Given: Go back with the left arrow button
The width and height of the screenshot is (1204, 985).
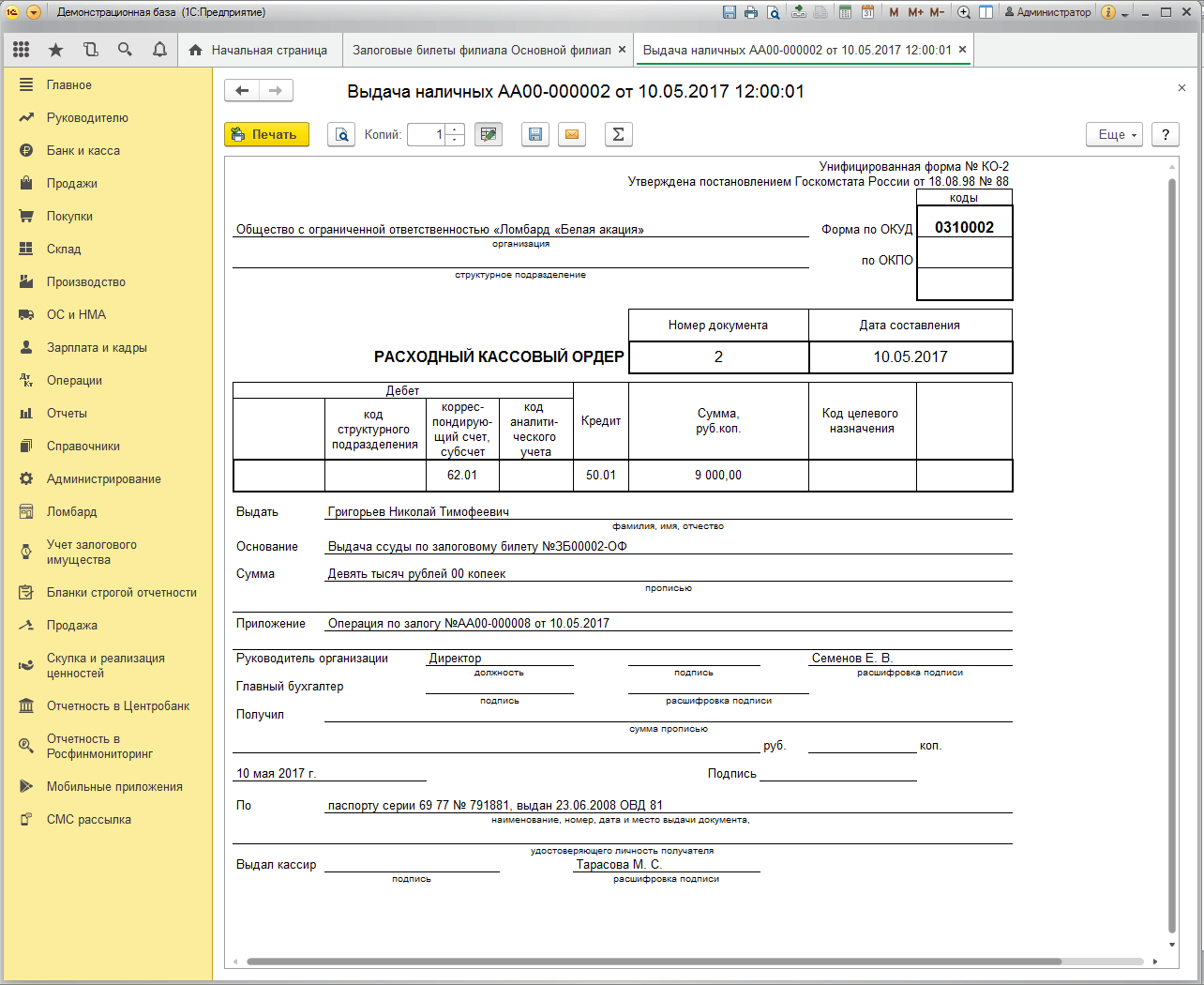Looking at the screenshot, I should coord(242,91).
